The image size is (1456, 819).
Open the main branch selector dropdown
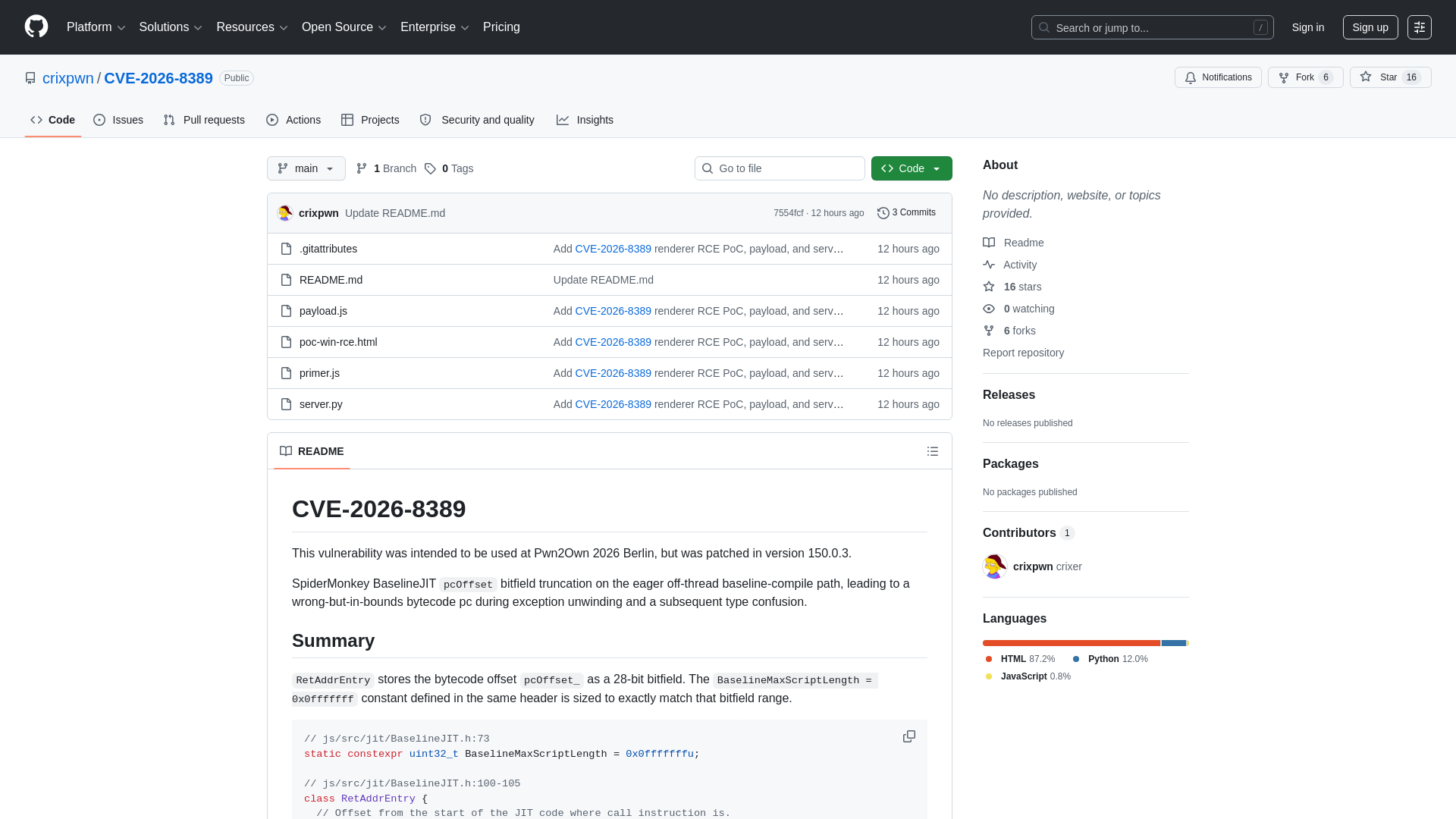[306, 168]
